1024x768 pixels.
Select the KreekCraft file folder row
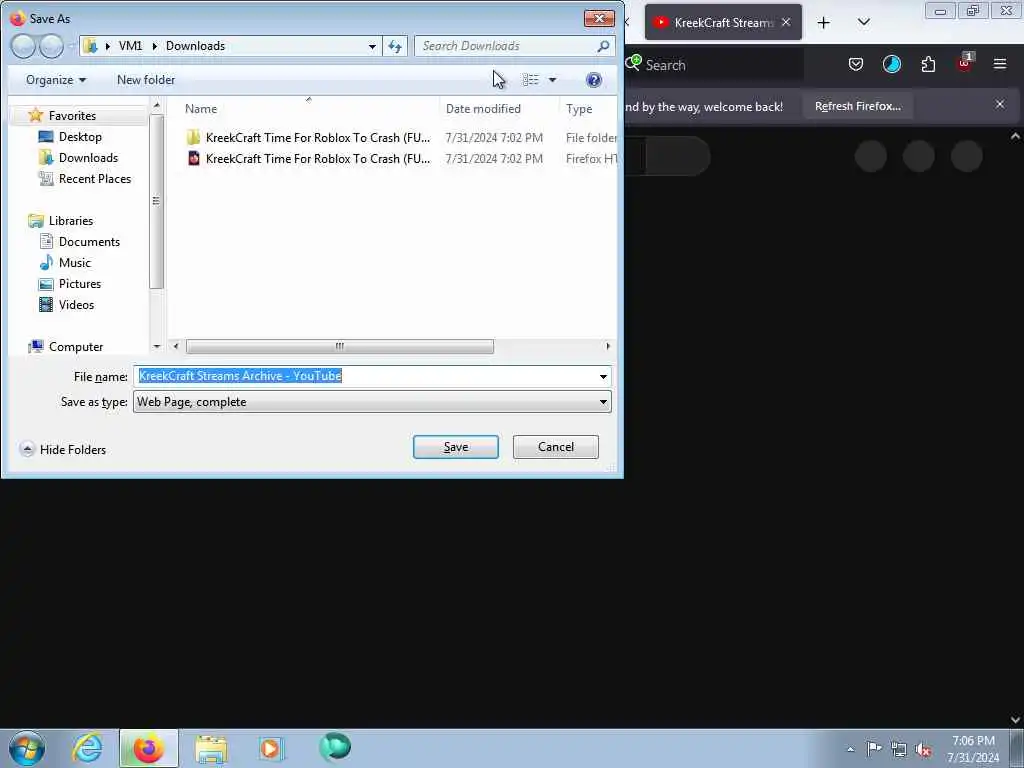click(400, 138)
